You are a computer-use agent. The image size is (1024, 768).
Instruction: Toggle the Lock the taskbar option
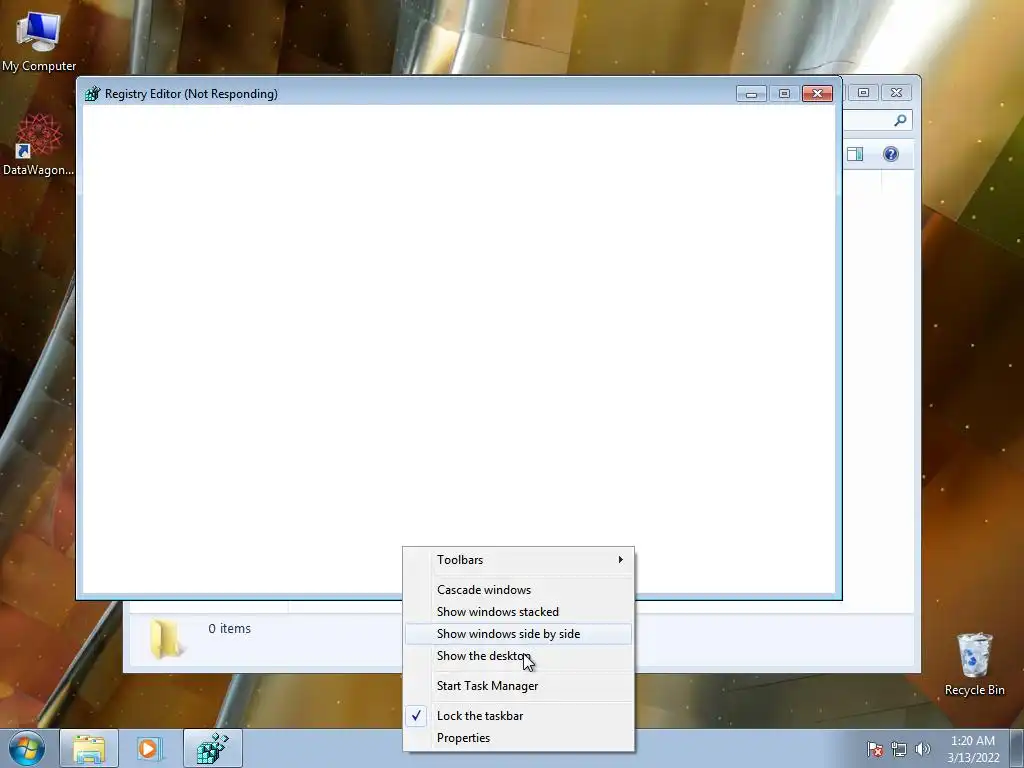tap(519, 716)
